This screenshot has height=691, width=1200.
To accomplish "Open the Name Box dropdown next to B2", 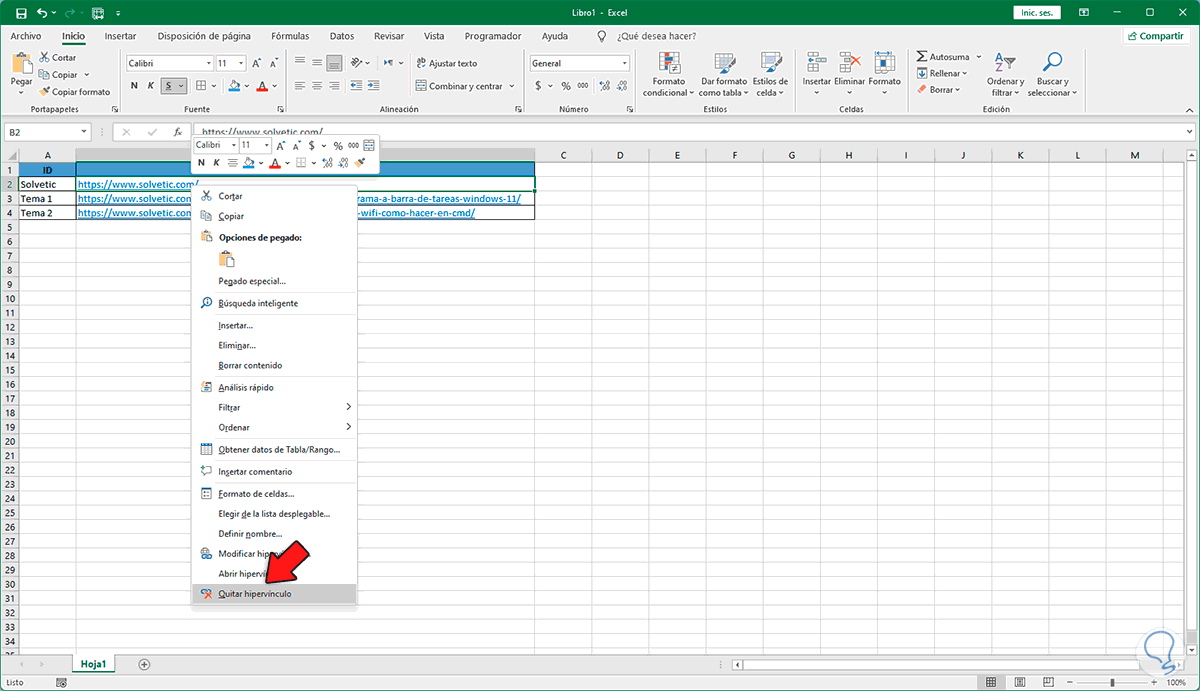I will pos(84,132).
